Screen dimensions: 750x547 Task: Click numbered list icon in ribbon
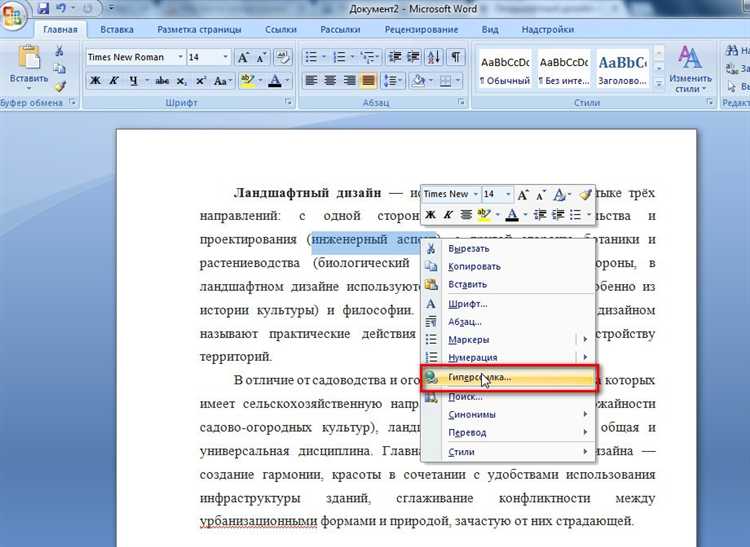point(340,57)
